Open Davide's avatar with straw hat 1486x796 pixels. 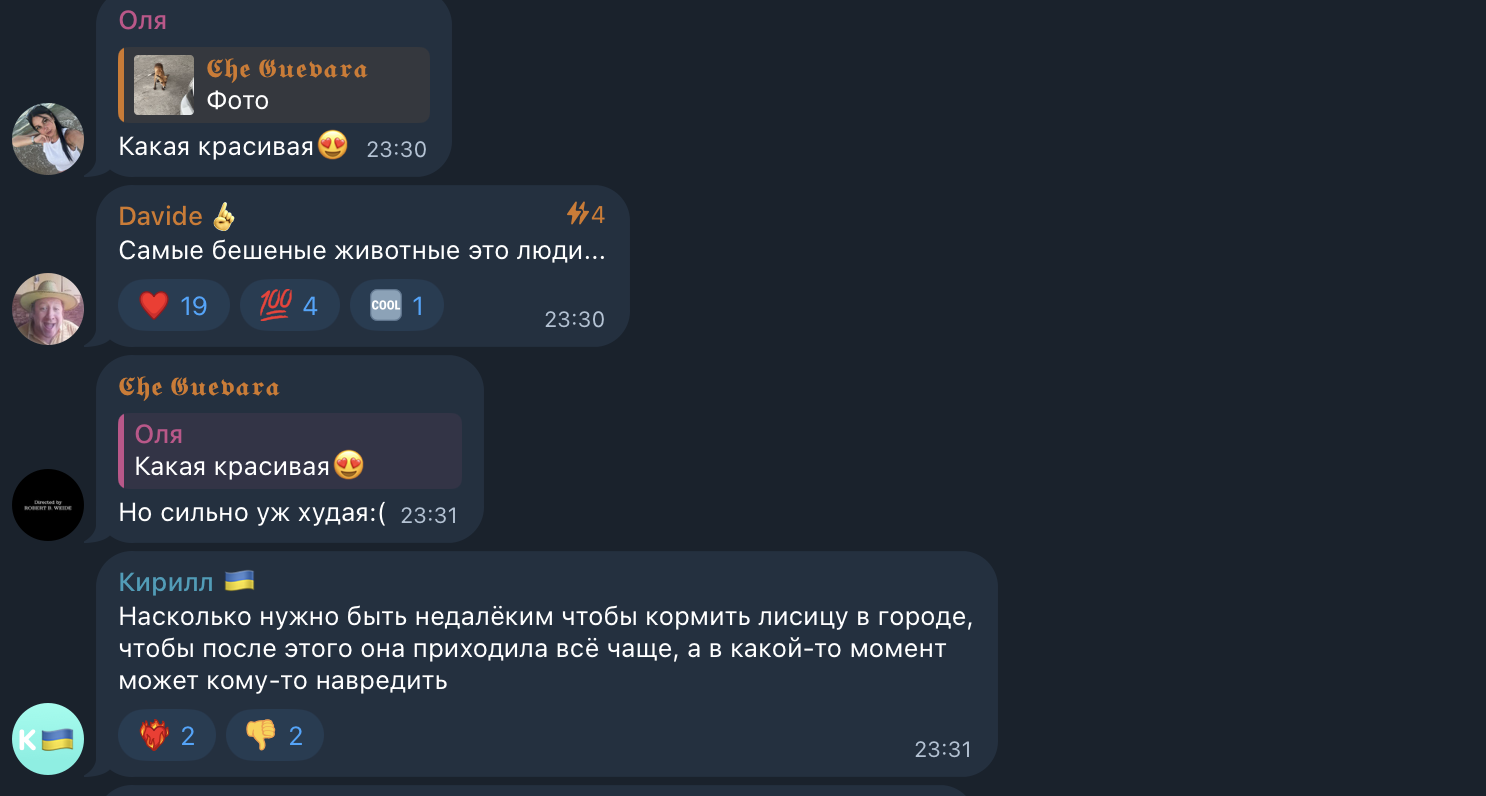(48, 309)
